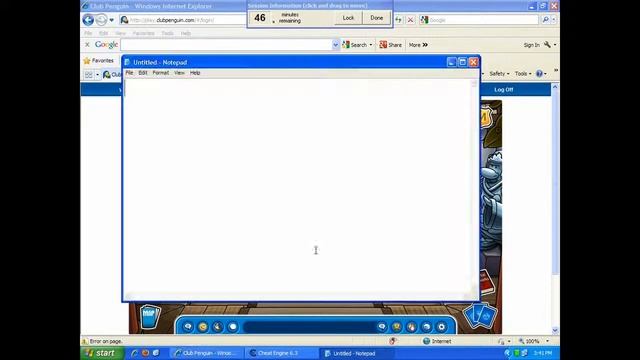Launch Internet Explorer from Quick Launch
640x360 pixels.
coord(134,353)
